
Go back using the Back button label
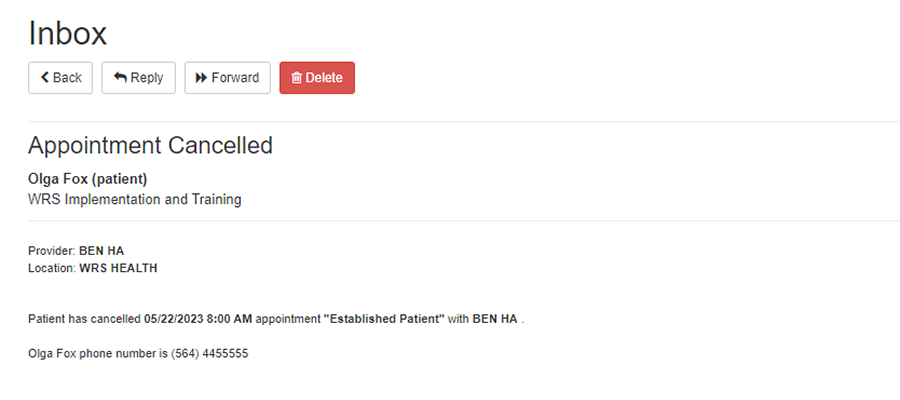point(67,77)
